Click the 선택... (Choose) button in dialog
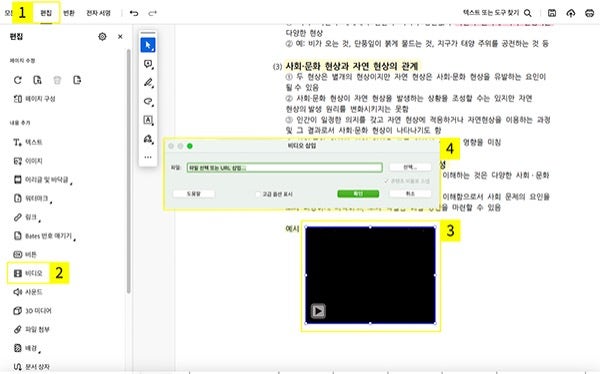Image resolution: width=600 pixels, height=374 pixels. click(x=410, y=167)
